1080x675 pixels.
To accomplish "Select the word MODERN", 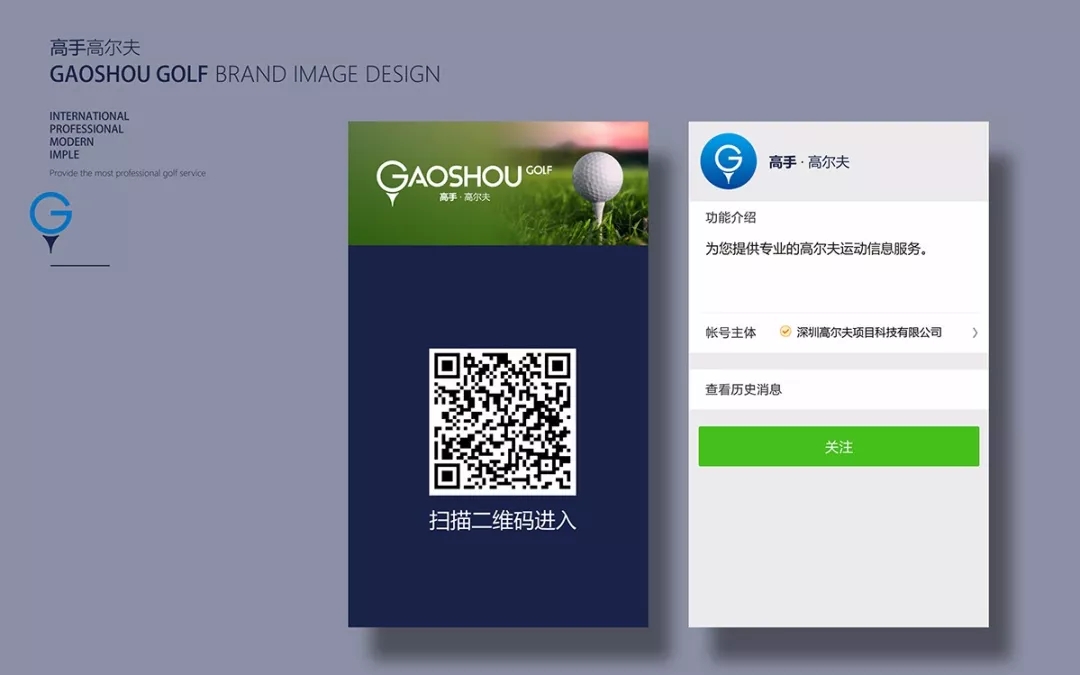I will point(71,142).
